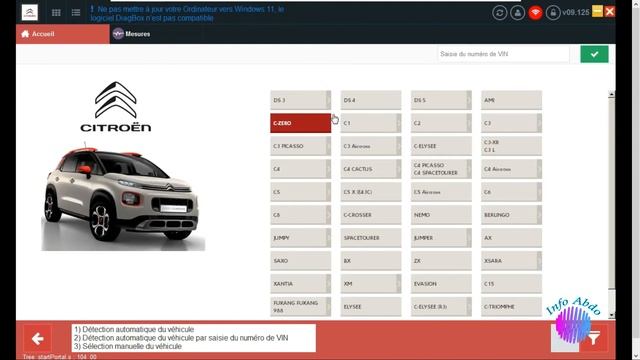This screenshot has height=360, width=640.
Task: Click the round user icon in the top bar
Action: [x=517, y=13]
